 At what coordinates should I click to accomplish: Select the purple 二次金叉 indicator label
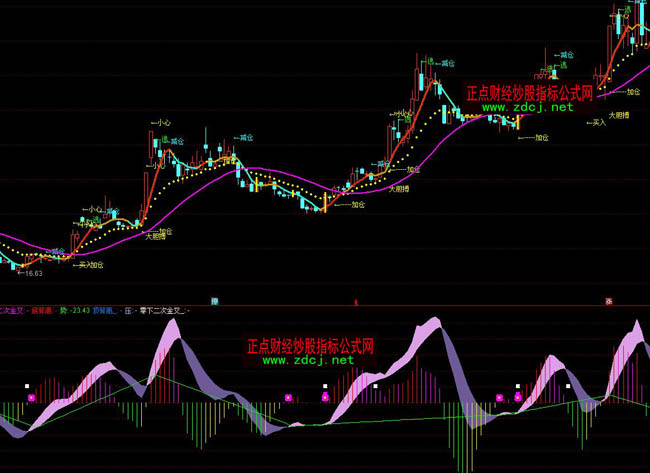(x=12, y=310)
